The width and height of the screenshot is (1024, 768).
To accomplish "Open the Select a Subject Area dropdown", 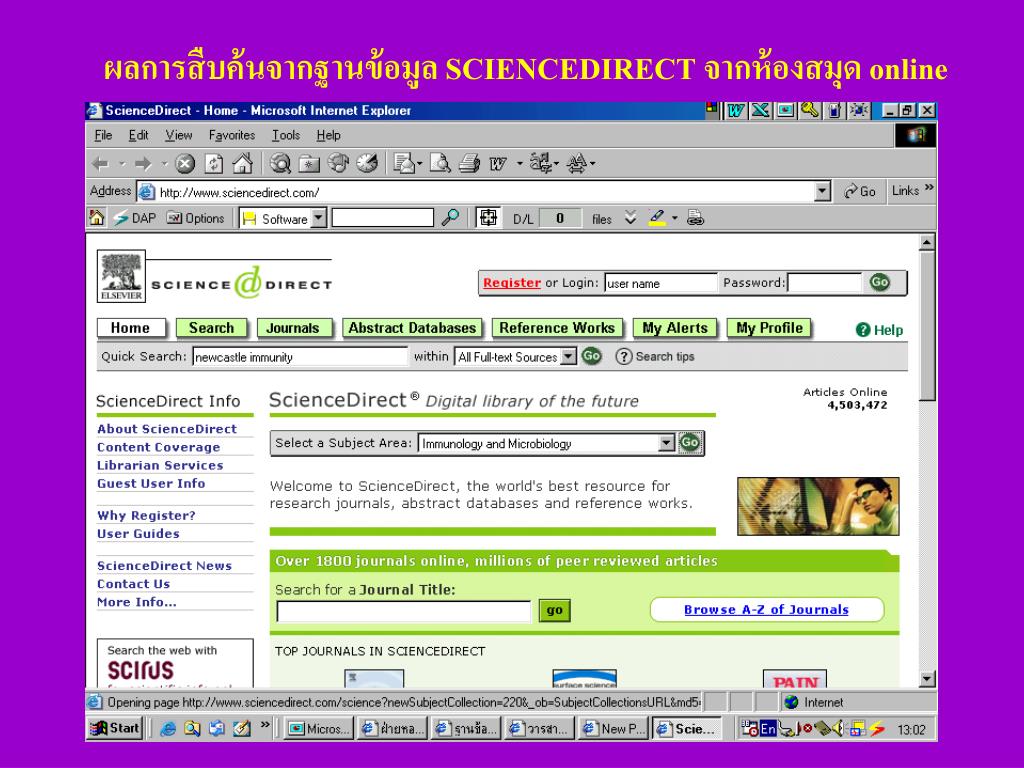I will coord(666,443).
